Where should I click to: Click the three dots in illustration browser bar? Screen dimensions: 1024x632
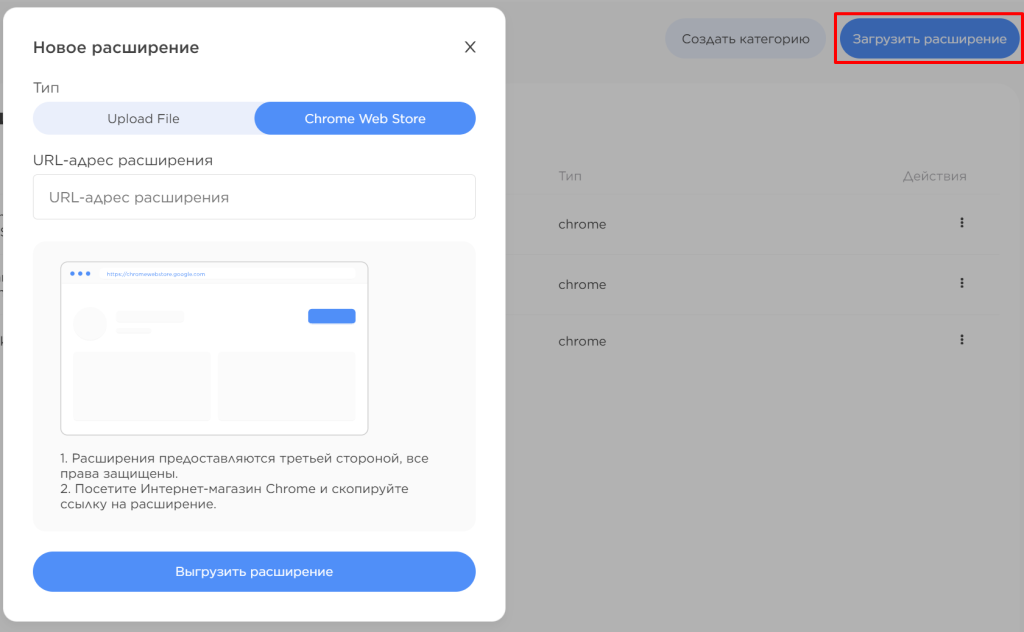coord(80,274)
